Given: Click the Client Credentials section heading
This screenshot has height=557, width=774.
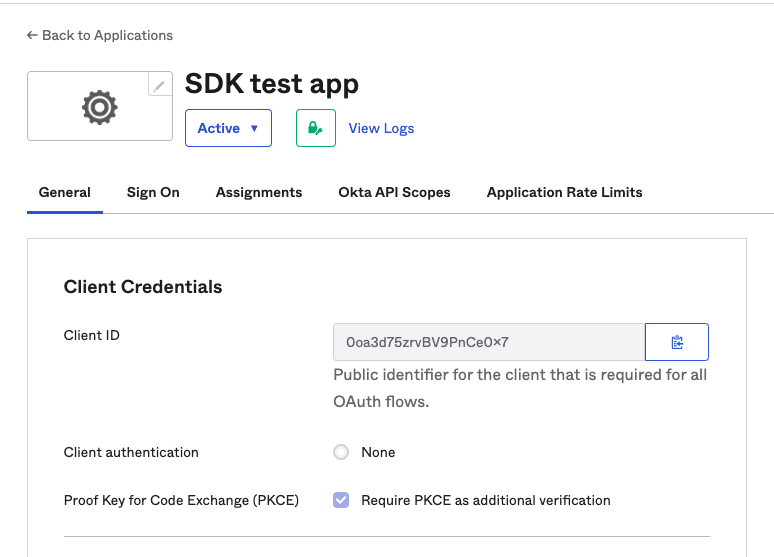Looking at the screenshot, I should pyautogui.click(x=143, y=287).
